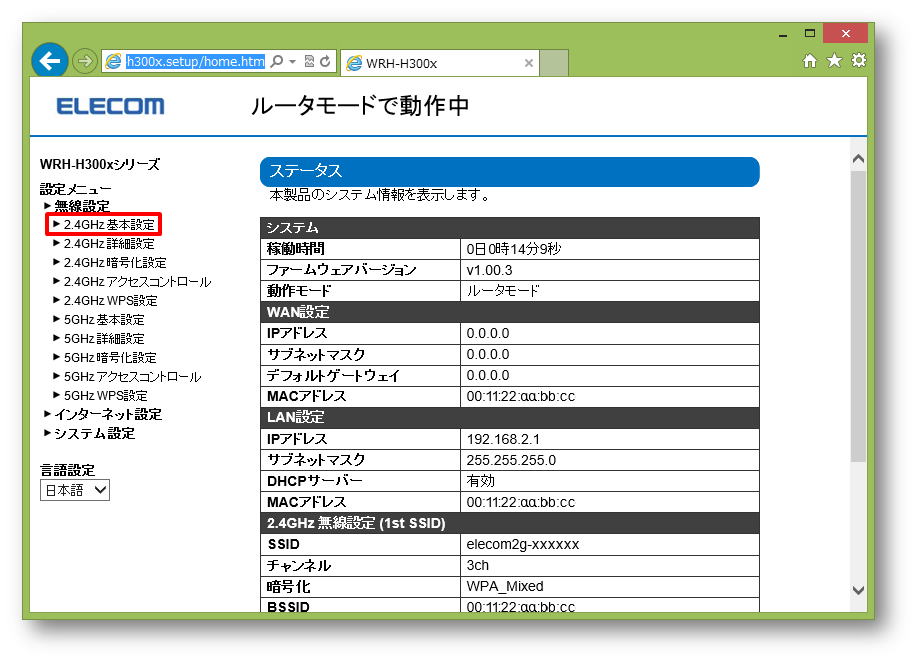
Task: Click the scrollbar down arrow
Action: (x=858, y=590)
